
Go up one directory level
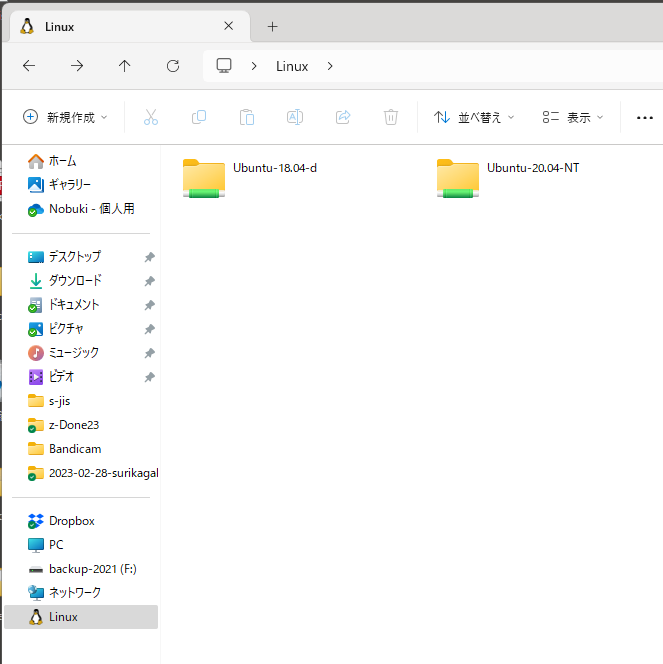[125, 66]
